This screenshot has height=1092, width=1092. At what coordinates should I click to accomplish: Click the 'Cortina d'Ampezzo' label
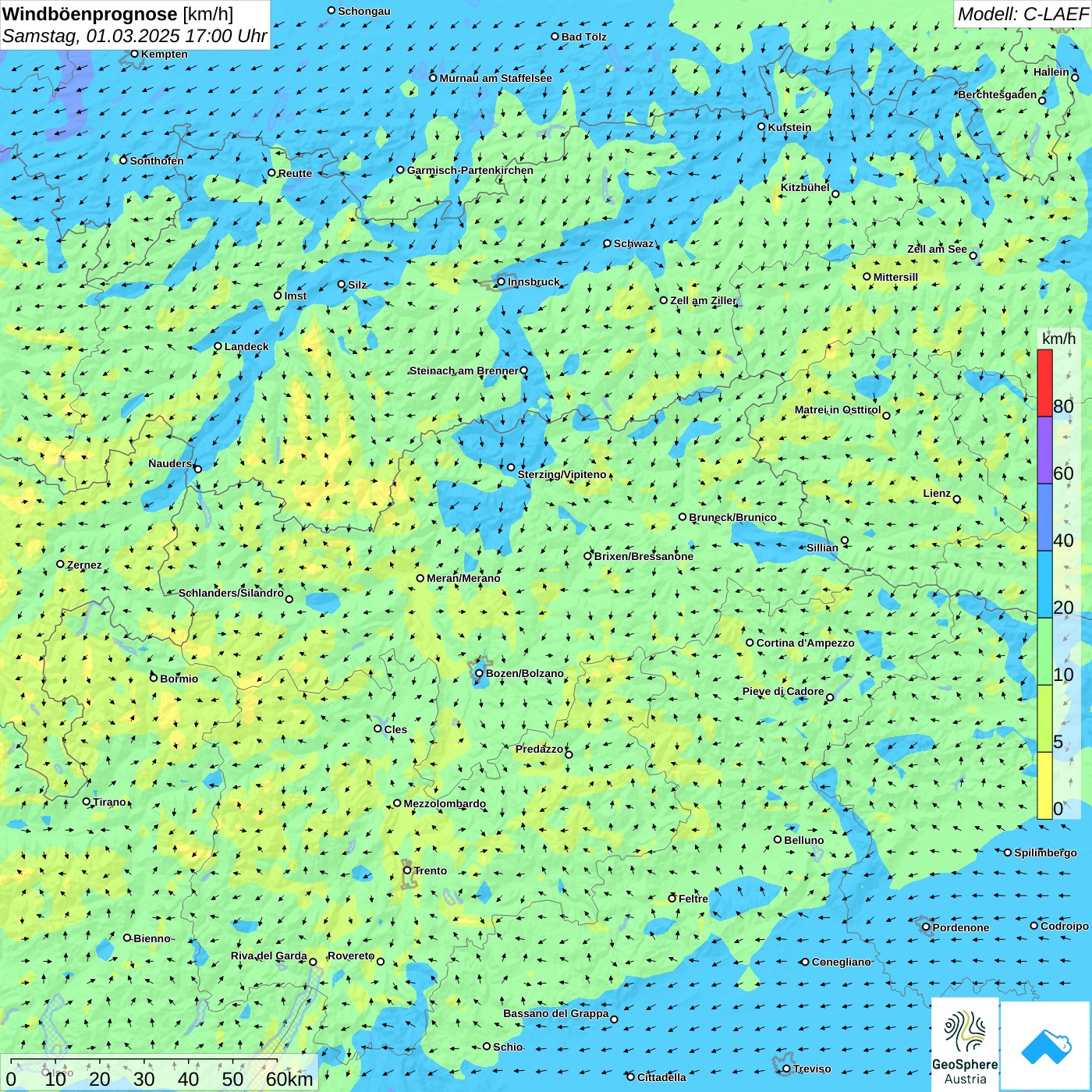[x=805, y=643]
